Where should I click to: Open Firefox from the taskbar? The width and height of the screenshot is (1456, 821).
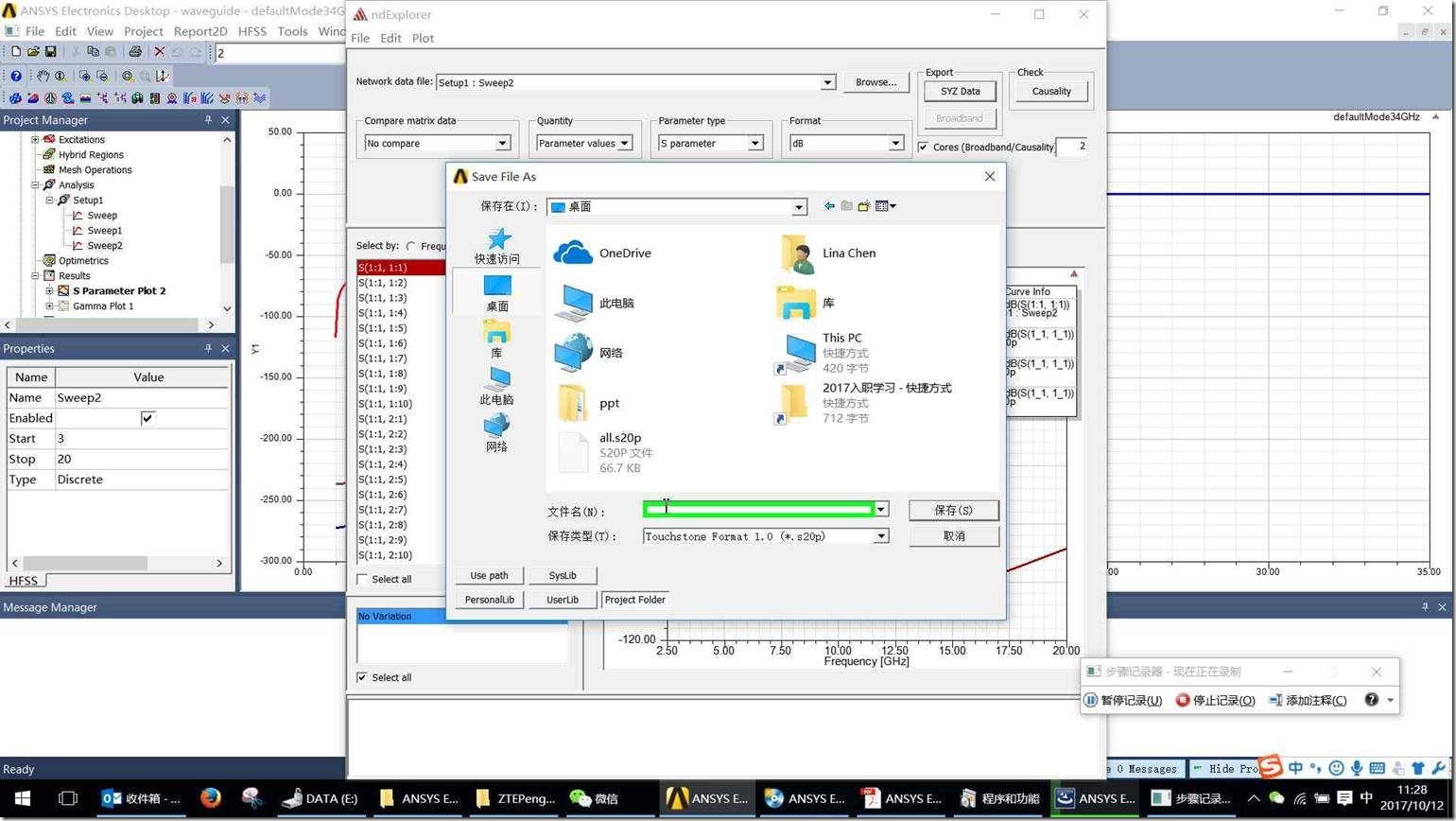[210, 798]
